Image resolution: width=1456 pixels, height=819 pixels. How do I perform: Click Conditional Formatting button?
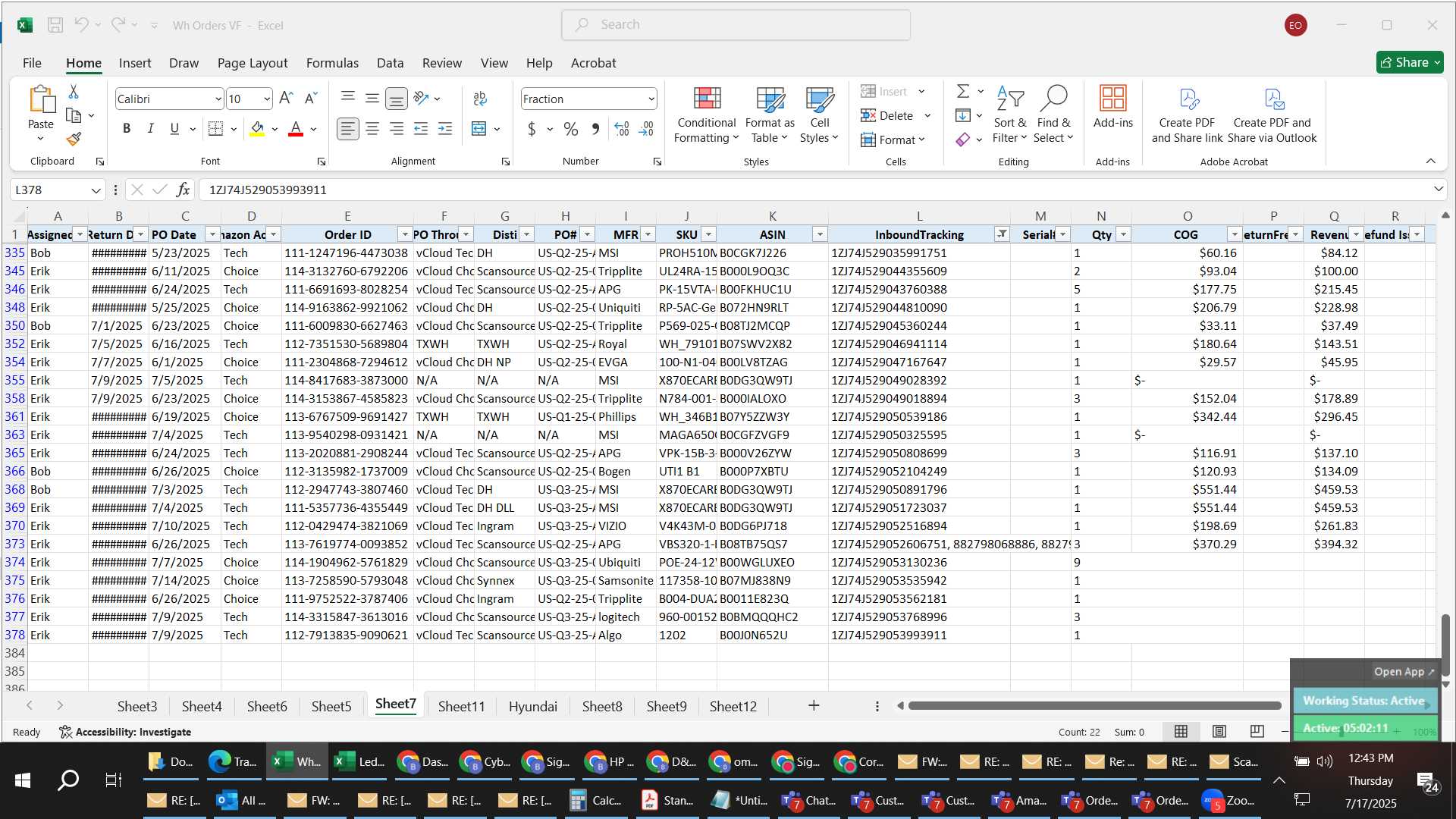tap(706, 115)
